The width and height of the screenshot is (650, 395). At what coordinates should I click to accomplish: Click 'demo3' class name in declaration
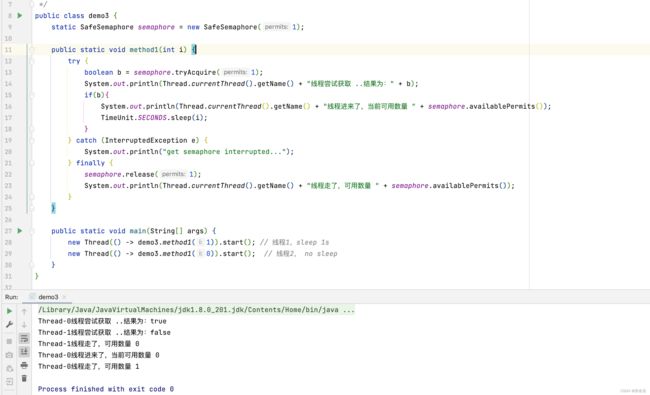(x=98, y=16)
